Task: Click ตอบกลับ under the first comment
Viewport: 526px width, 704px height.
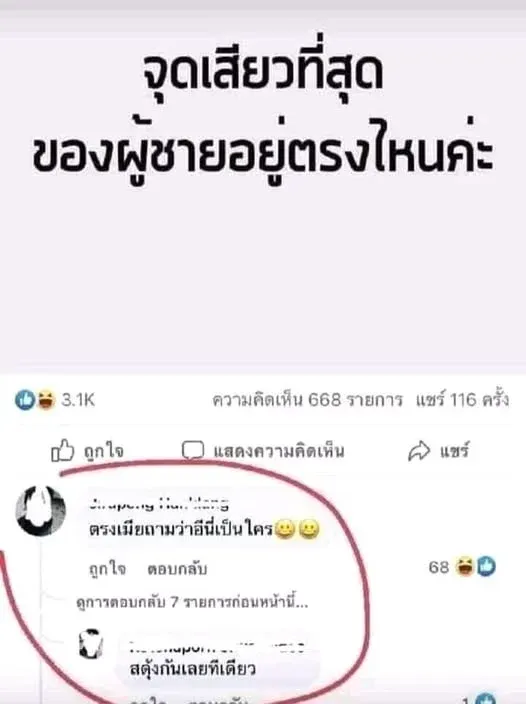Action: point(177,569)
